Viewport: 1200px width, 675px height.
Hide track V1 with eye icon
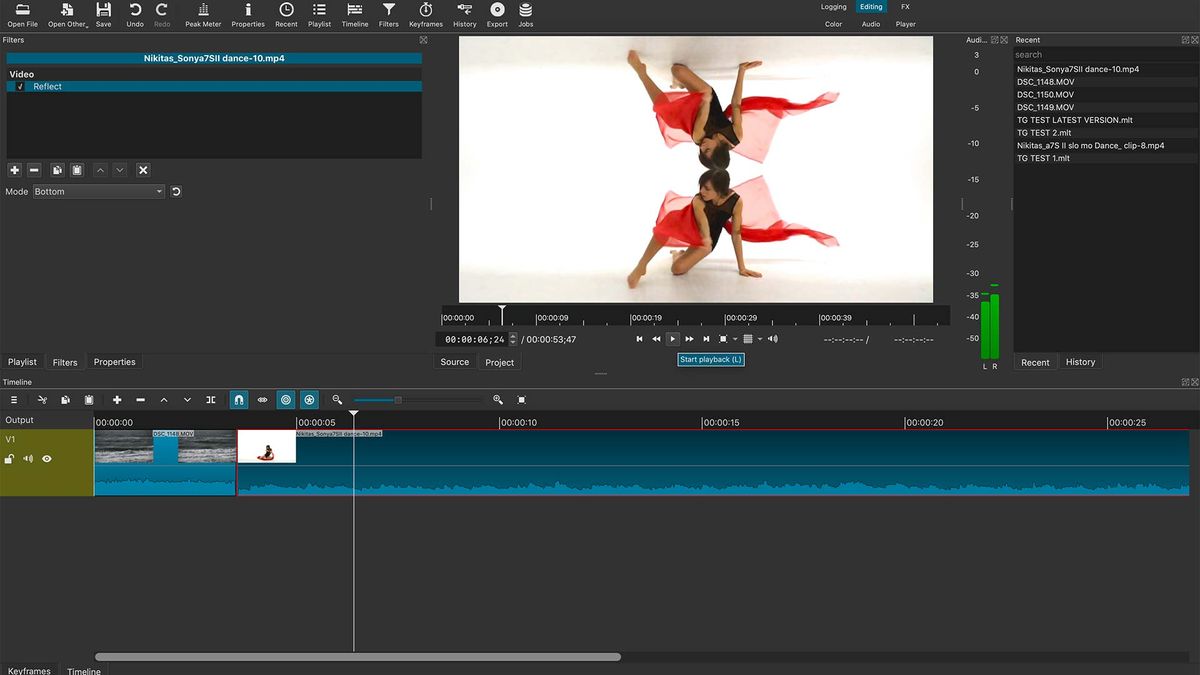pos(46,459)
